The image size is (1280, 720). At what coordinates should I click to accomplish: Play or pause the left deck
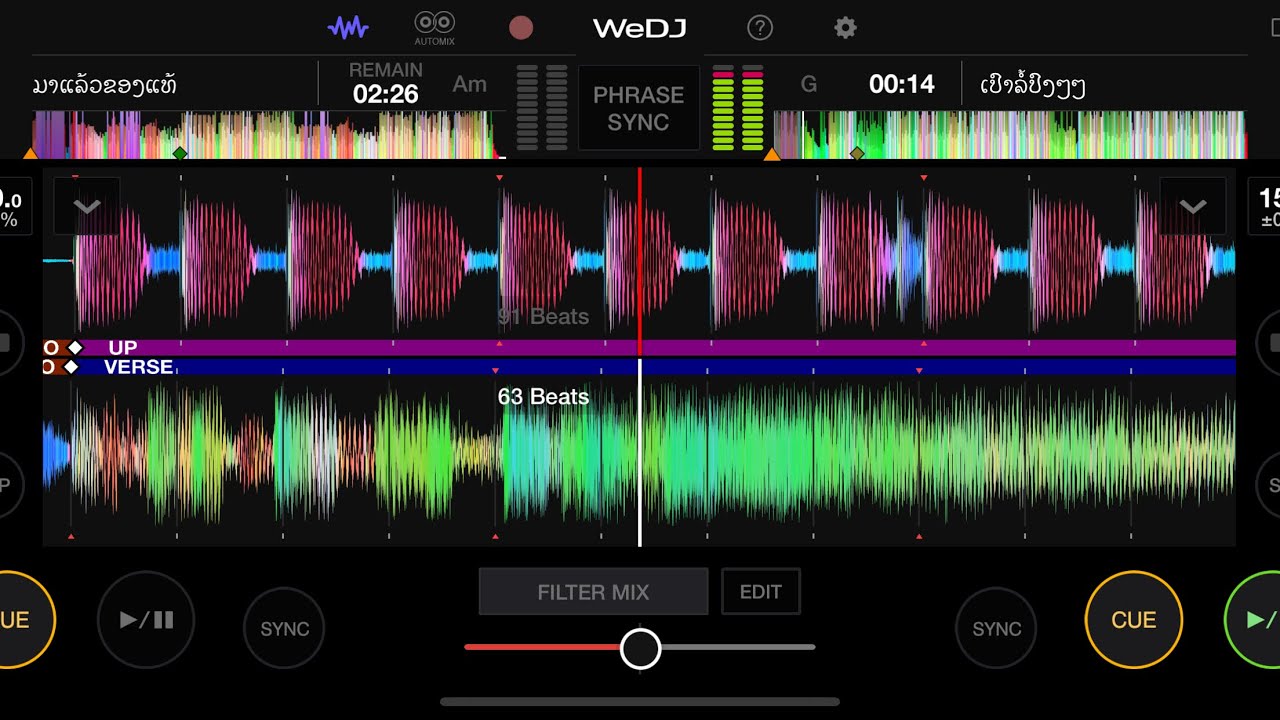(x=146, y=620)
